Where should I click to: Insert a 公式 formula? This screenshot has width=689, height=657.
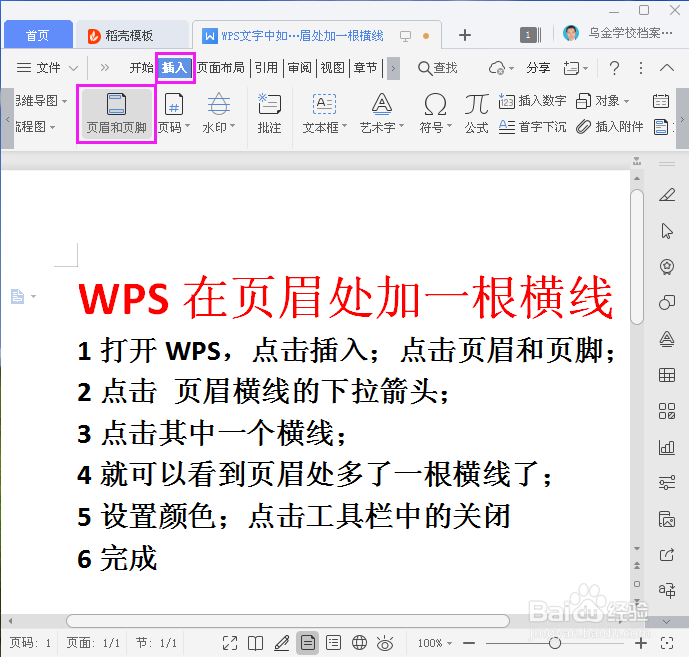pos(477,114)
